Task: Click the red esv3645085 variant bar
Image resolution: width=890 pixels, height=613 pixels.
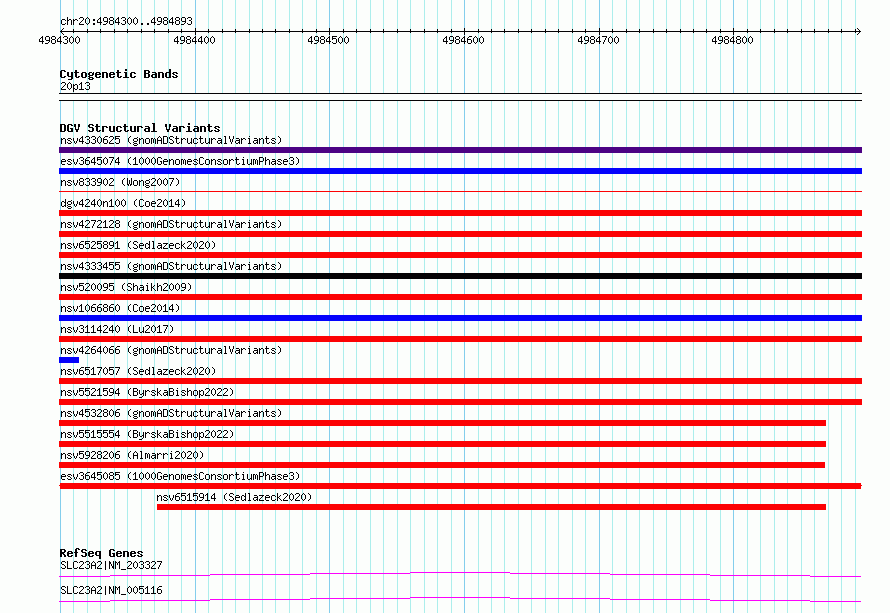Action: coord(460,486)
